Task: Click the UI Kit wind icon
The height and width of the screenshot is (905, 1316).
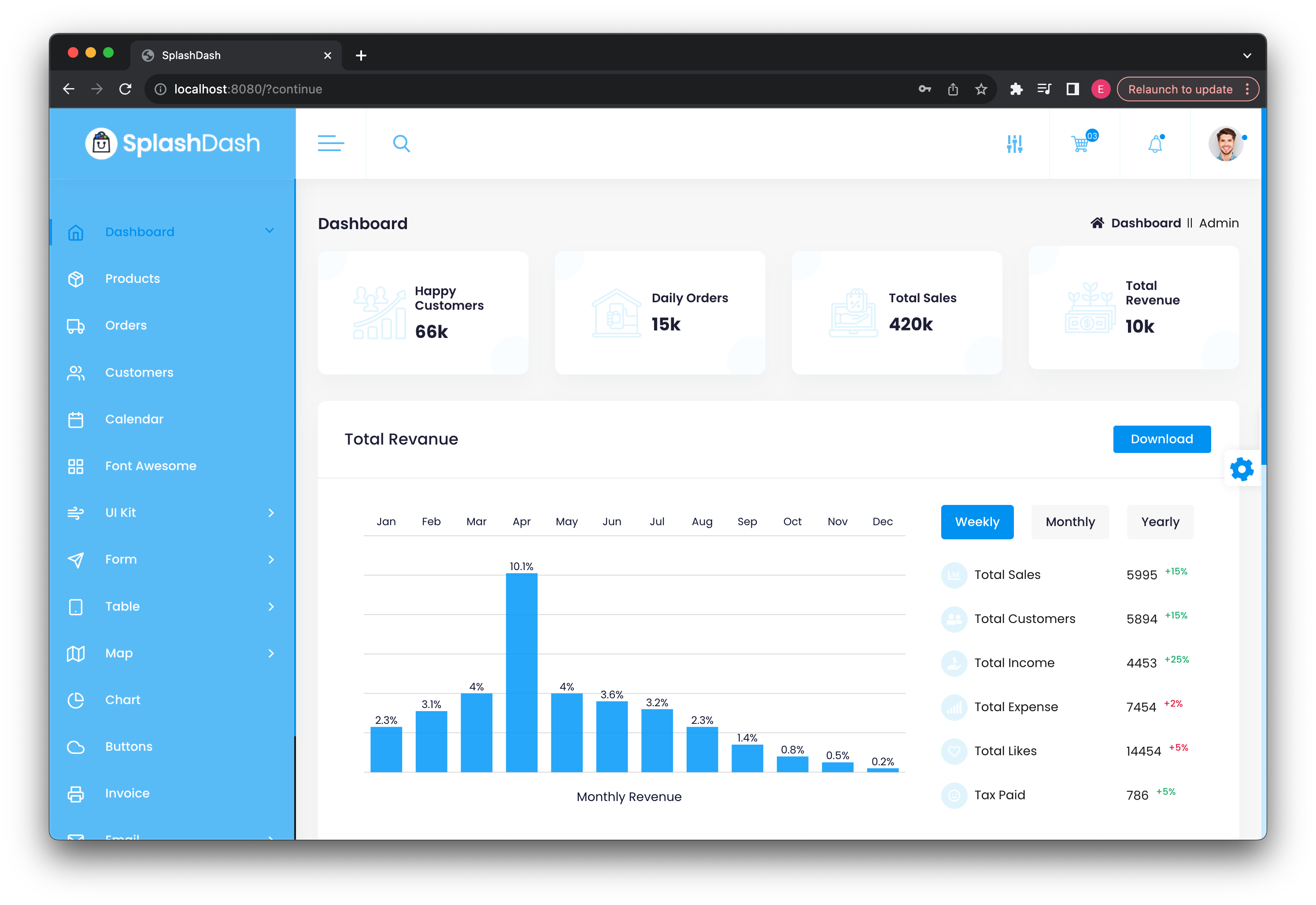Action: click(75, 513)
